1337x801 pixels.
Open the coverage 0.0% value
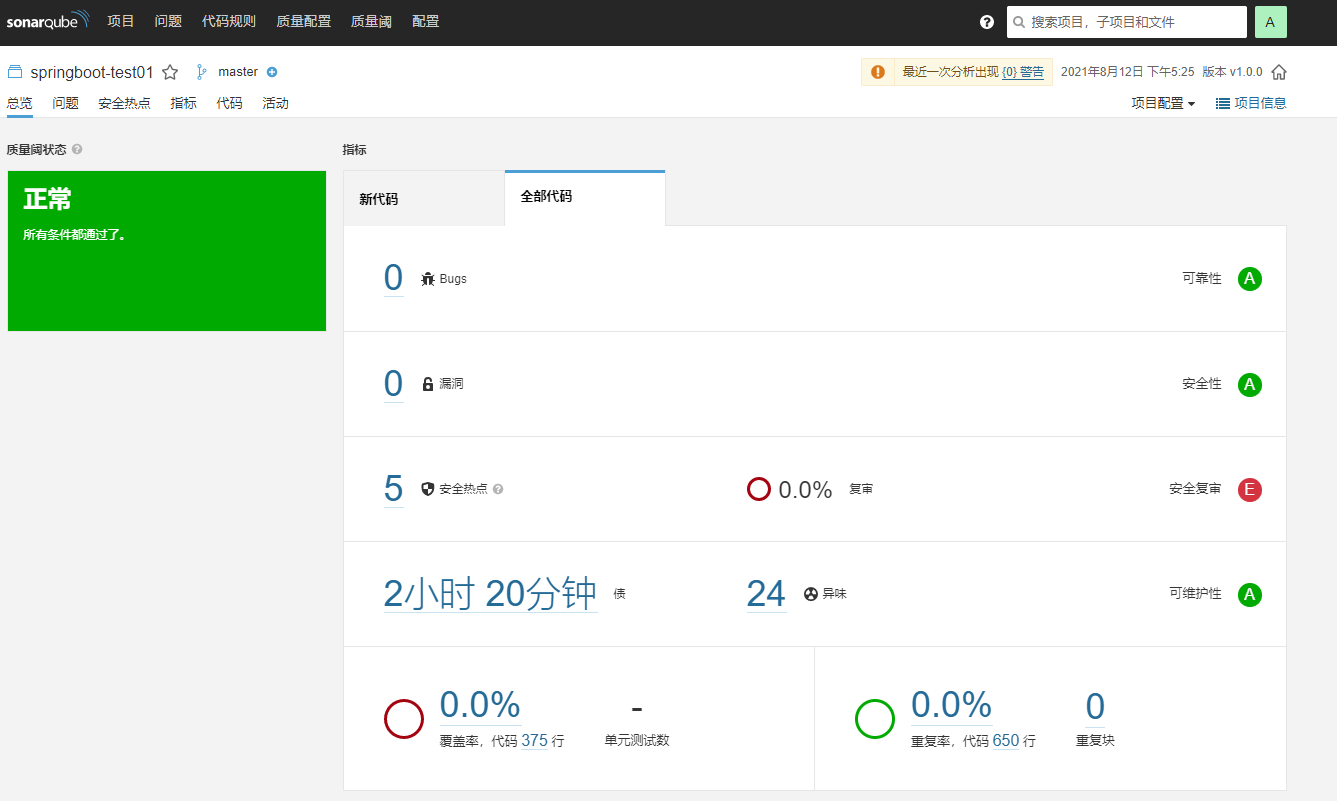(x=480, y=705)
